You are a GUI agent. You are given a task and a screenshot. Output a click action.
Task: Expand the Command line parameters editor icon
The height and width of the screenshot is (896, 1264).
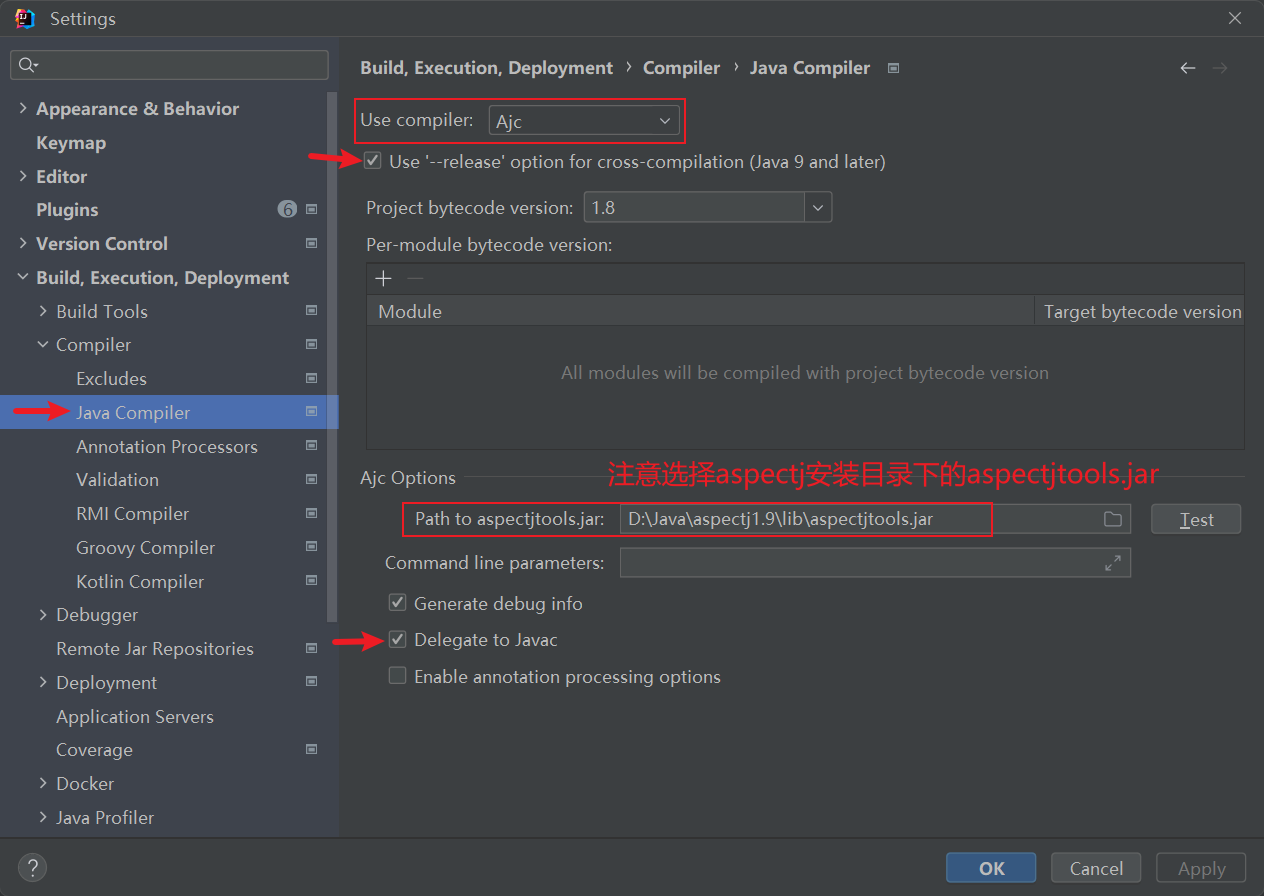tap(1113, 562)
